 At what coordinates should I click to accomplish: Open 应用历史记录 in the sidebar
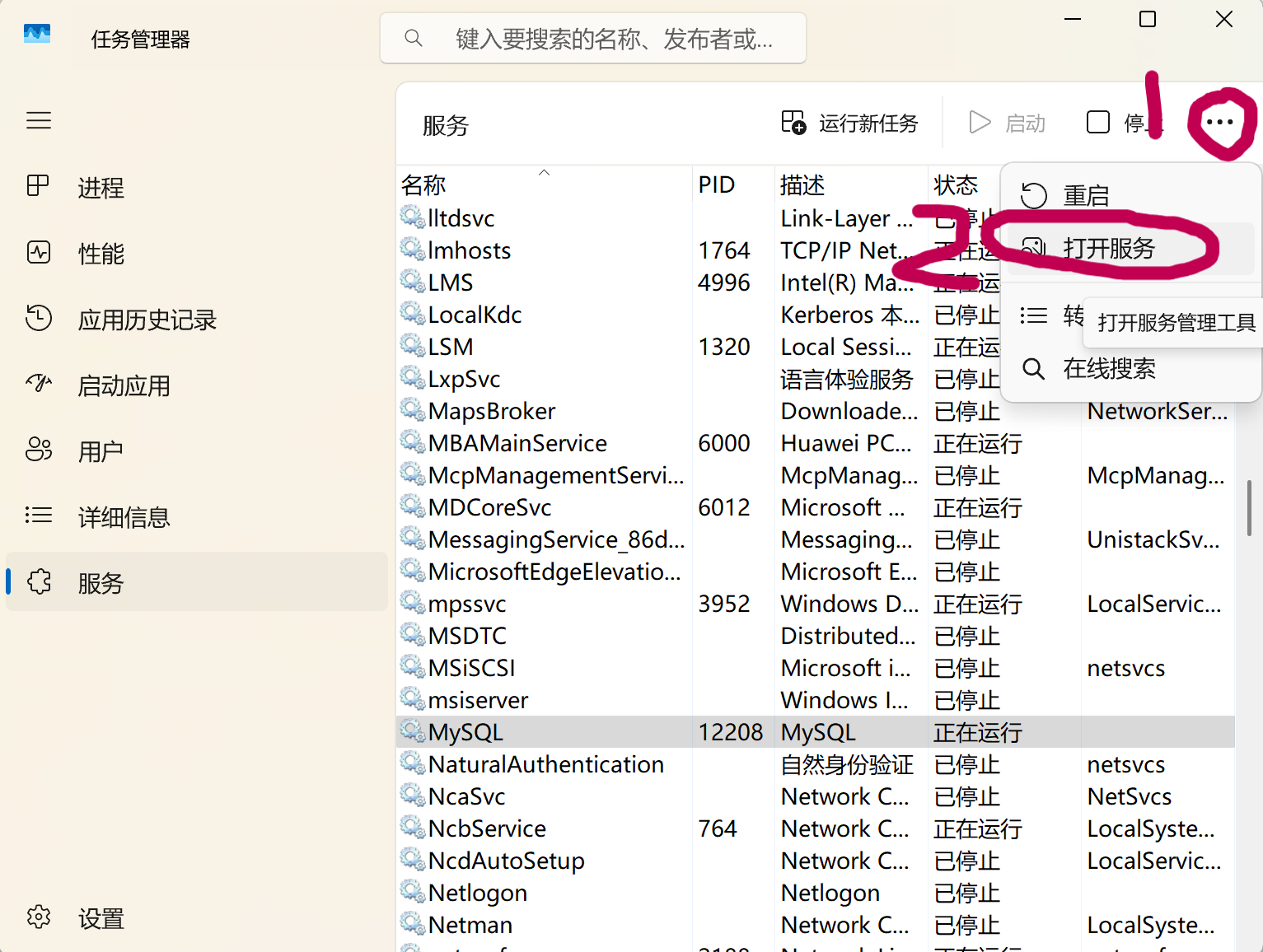[x=196, y=319]
